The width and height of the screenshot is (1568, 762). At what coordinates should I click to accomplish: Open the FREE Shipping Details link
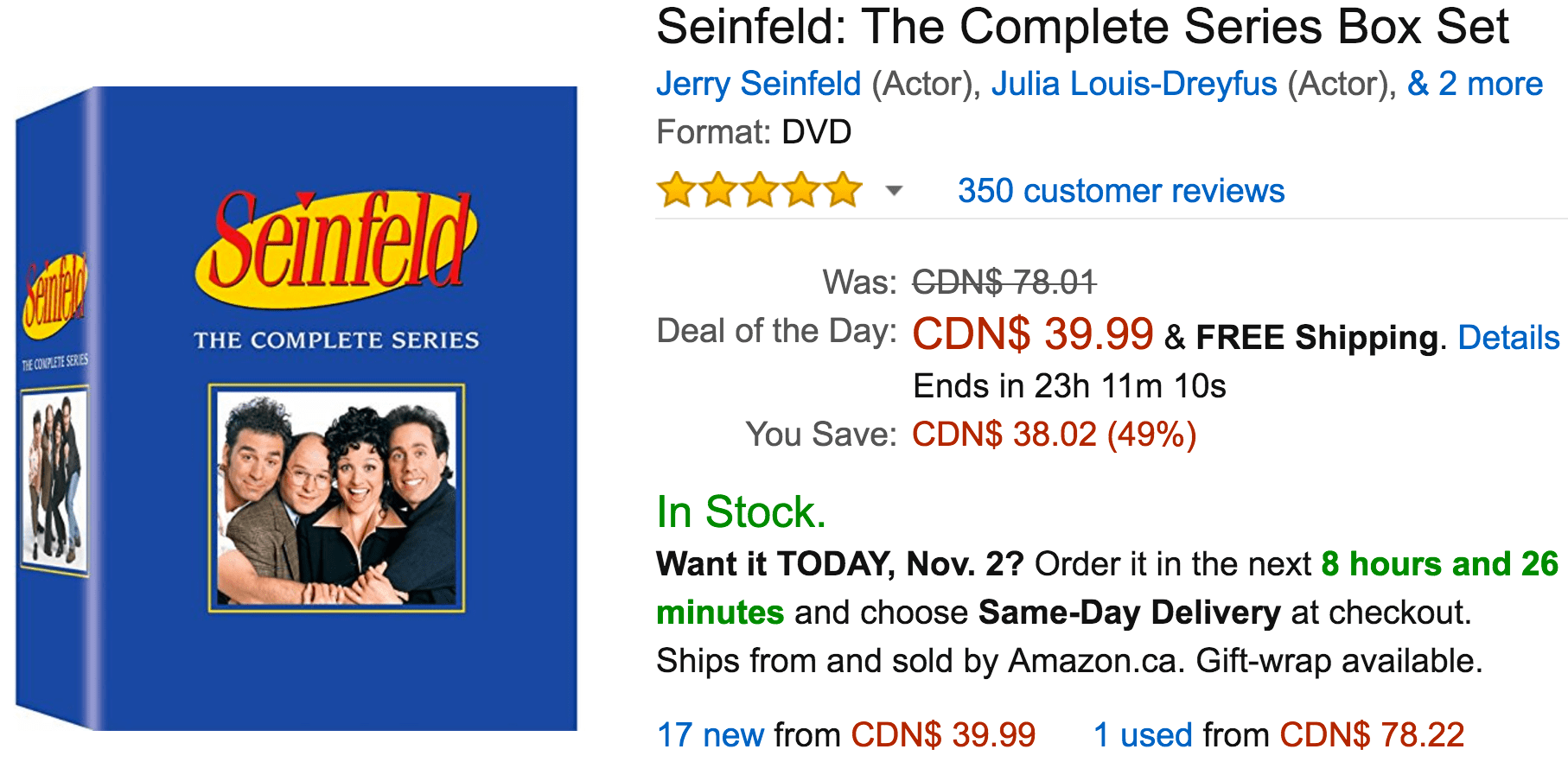pyautogui.click(x=1508, y=338)
